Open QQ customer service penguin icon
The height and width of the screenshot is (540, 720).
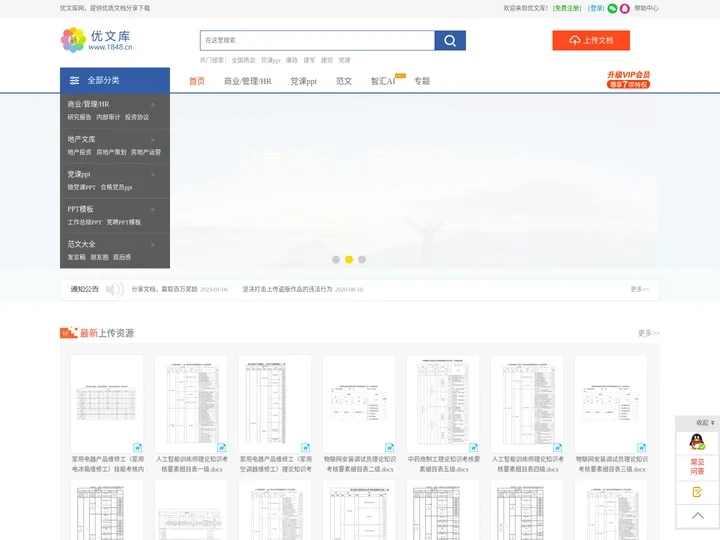pyautogui.click(x=697, y=442)
